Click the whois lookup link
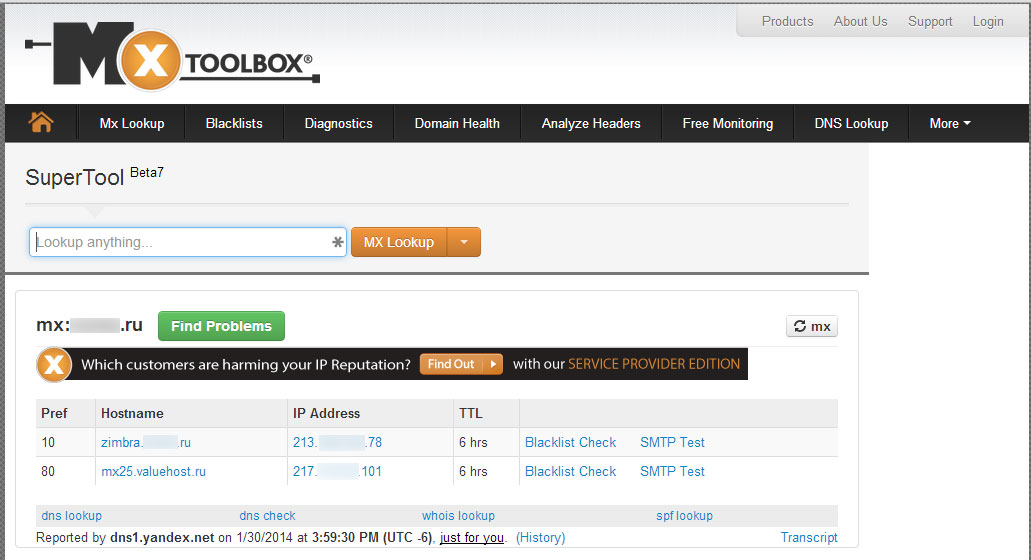 tap(458, 516)
